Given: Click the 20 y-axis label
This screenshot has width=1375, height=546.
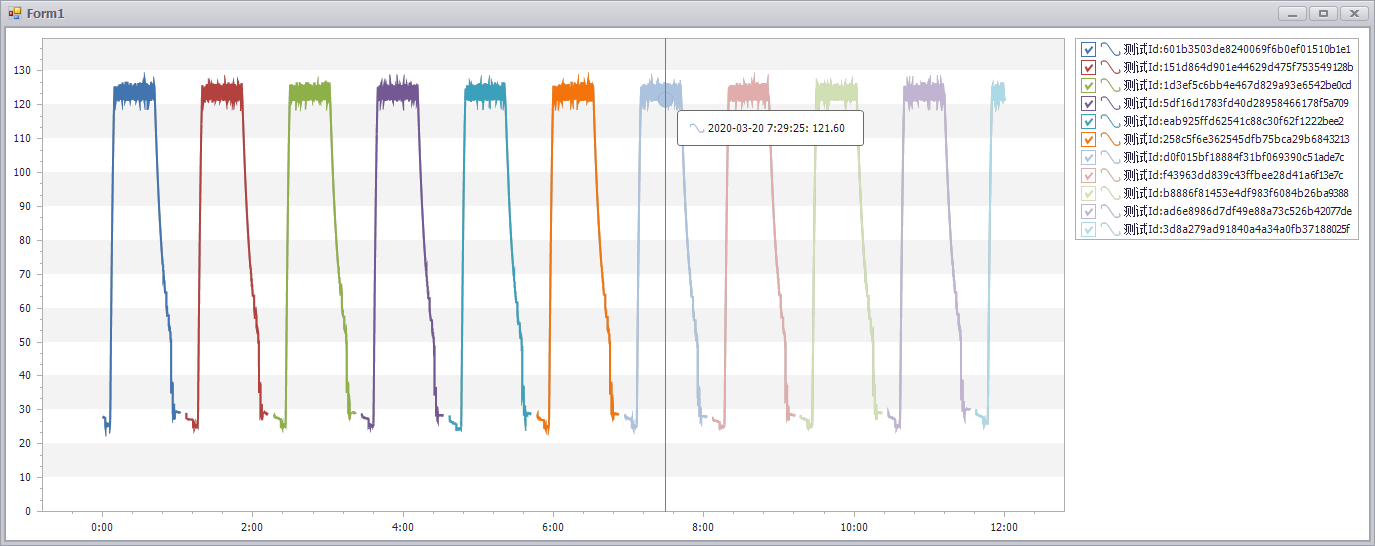Looking at the screenshot, I should pos(24,443).
